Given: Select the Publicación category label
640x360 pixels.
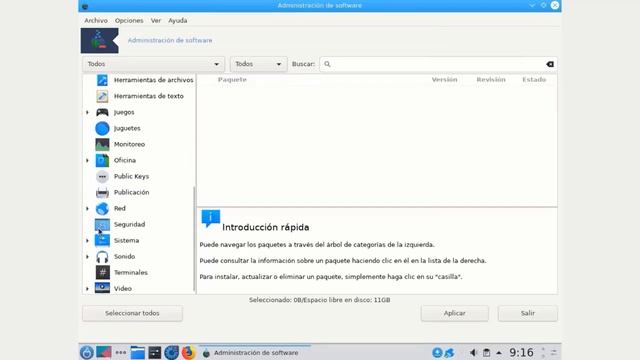Looking at the screenshot, I should pos(131,192).
